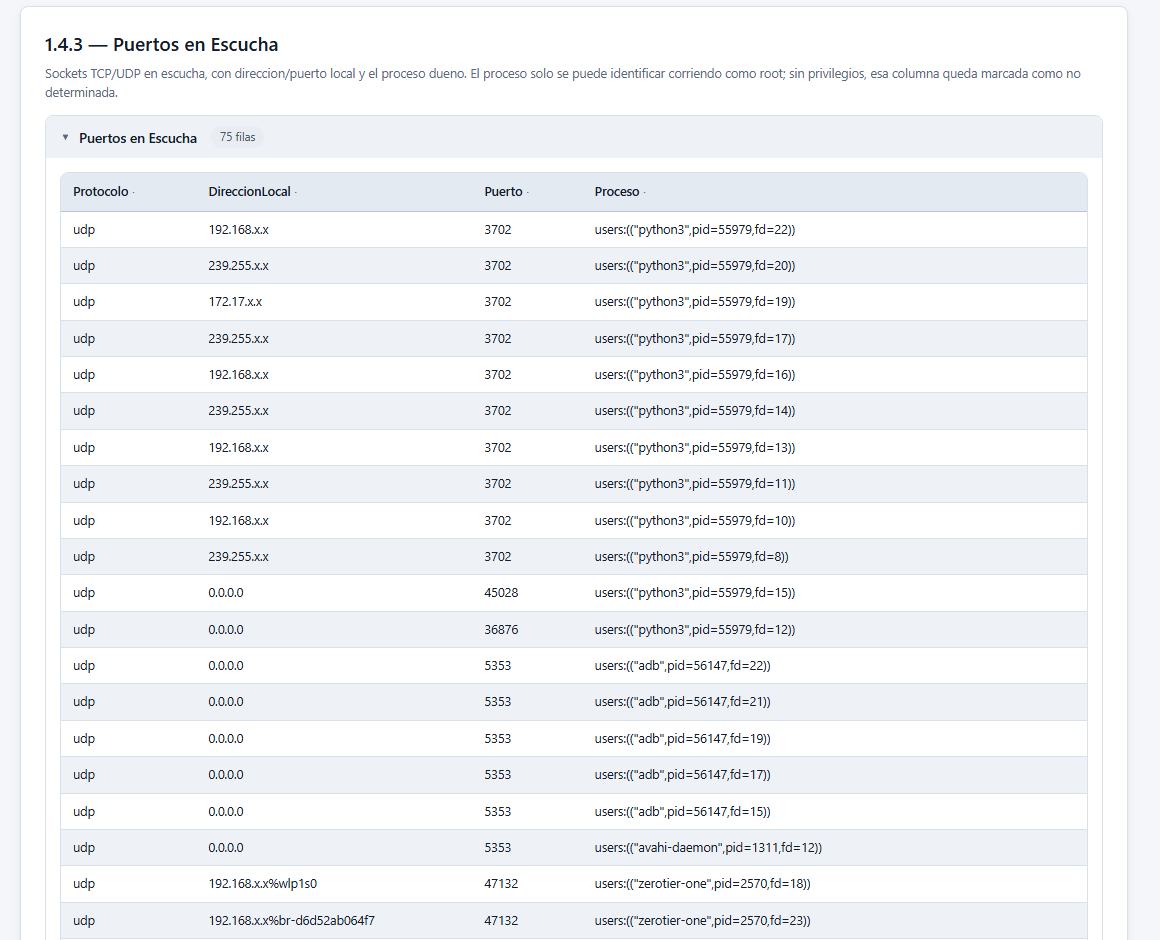
Task: Select the process cell with python3 fd=19
Action: 695,302
